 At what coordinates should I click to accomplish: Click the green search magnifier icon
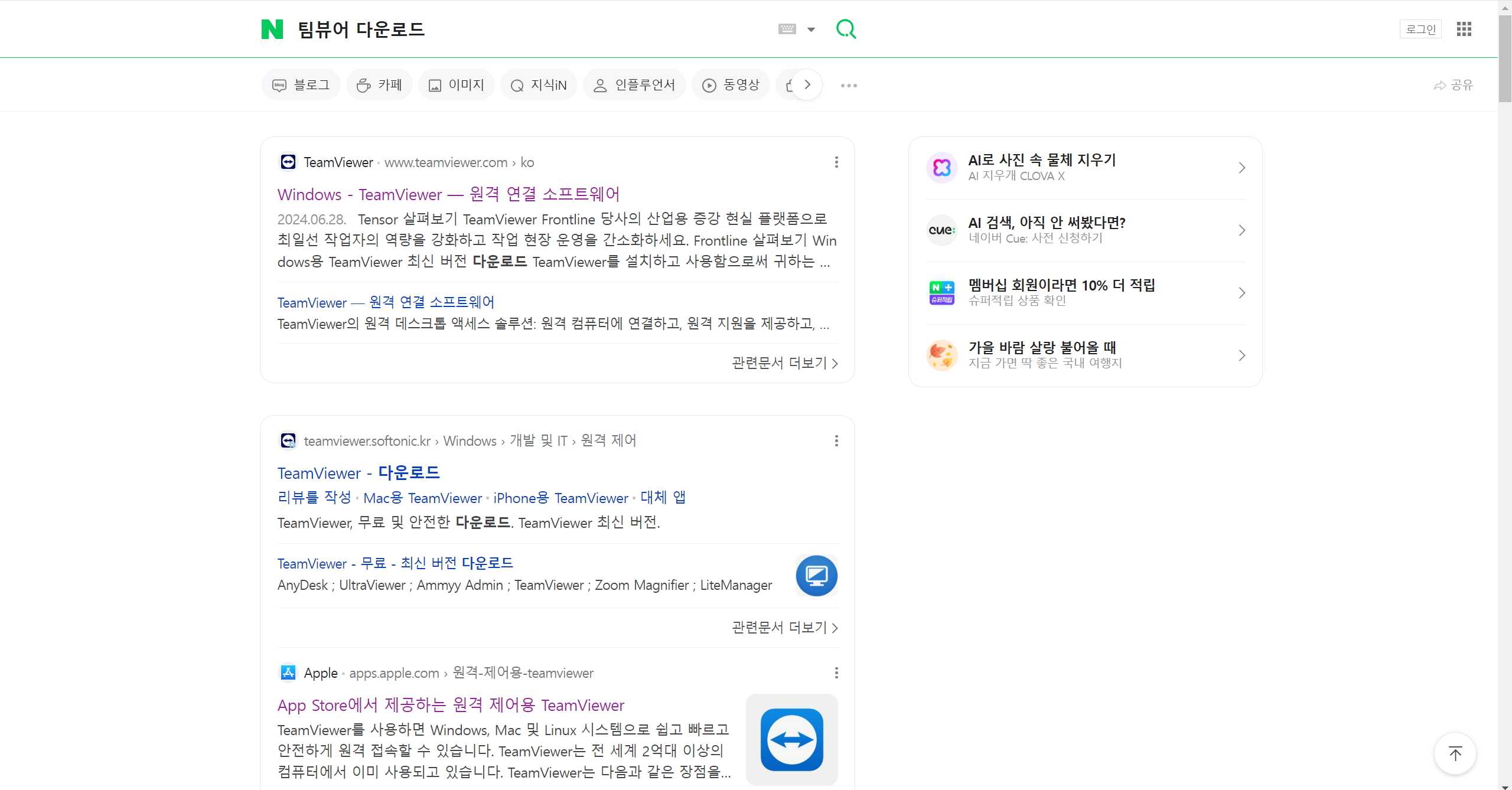pyautogui.click(x=846, y=29)
